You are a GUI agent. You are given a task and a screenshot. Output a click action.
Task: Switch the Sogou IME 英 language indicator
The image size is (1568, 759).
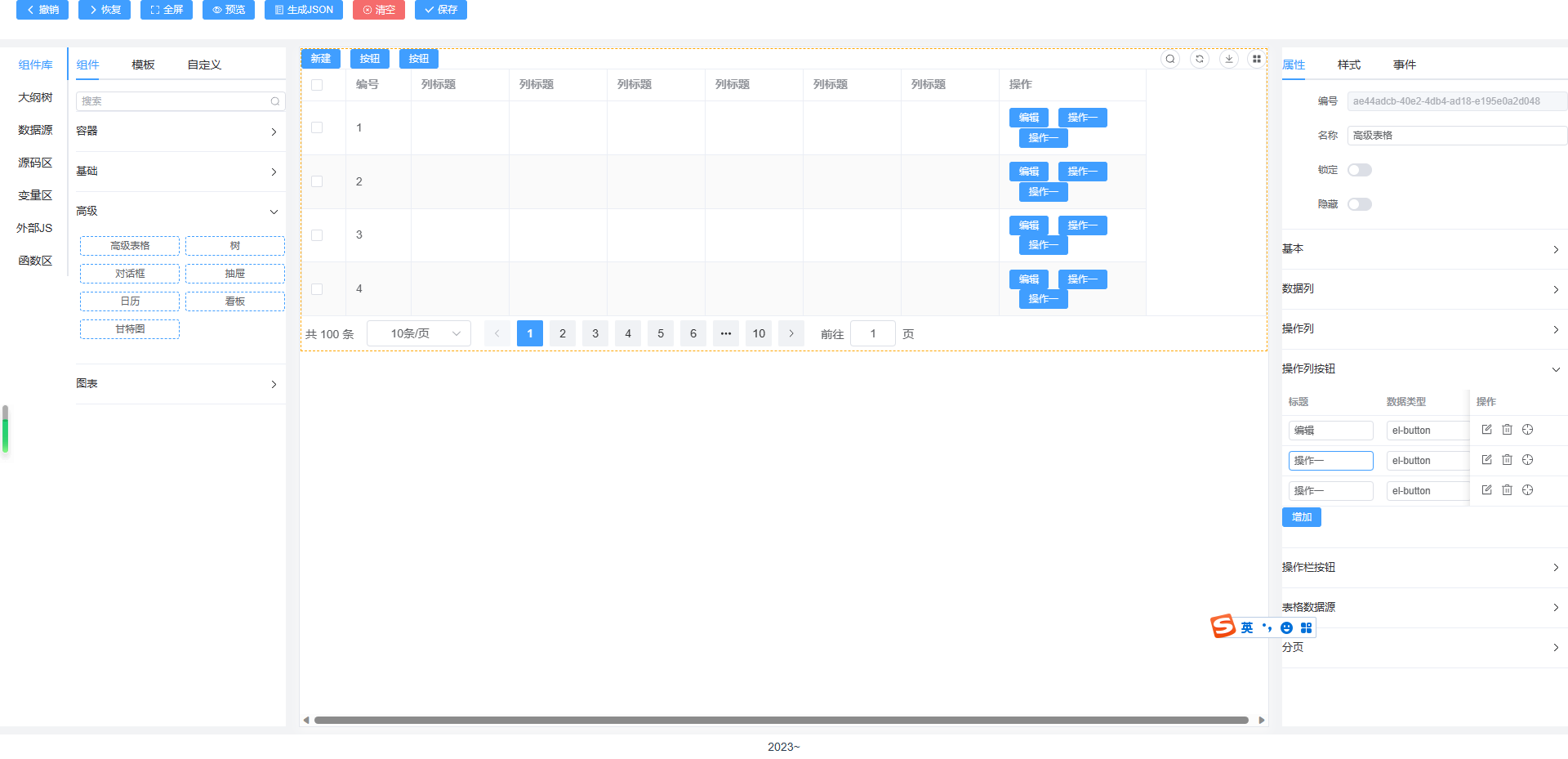[x=1246, y=627]
